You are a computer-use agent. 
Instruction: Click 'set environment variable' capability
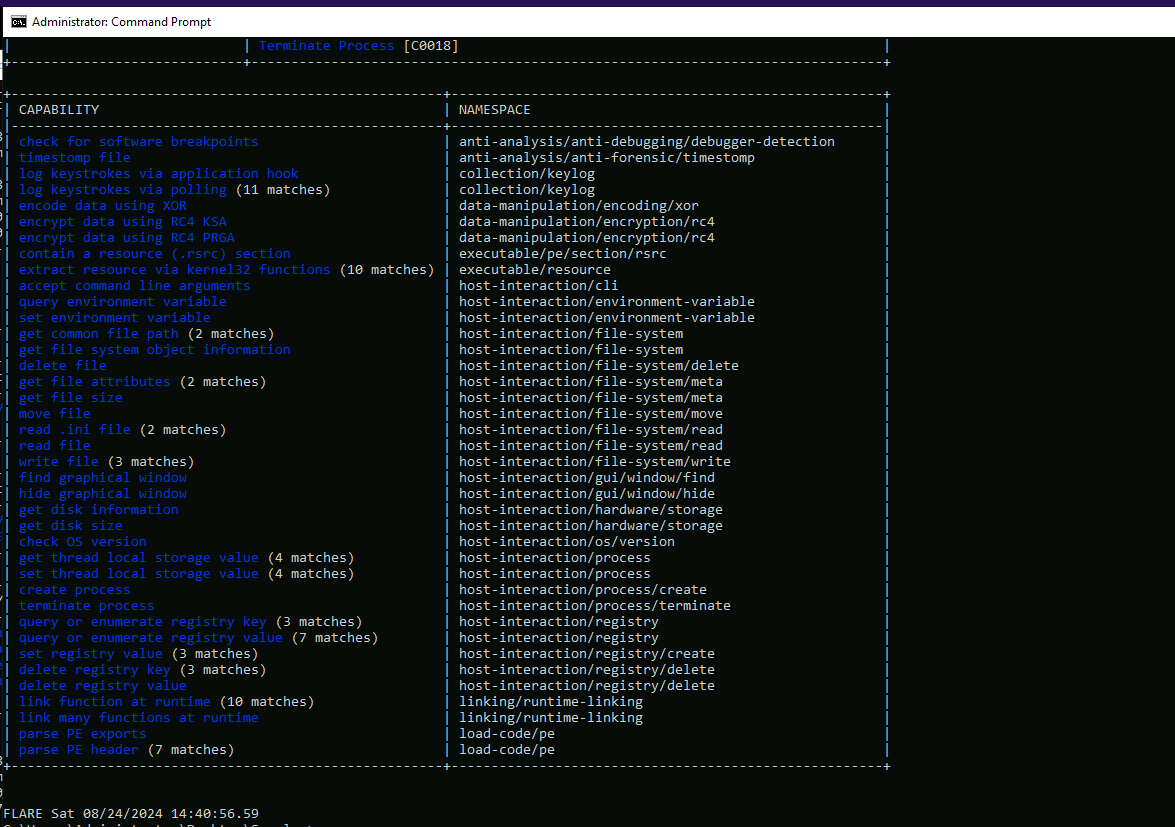(x=115, y=318)
